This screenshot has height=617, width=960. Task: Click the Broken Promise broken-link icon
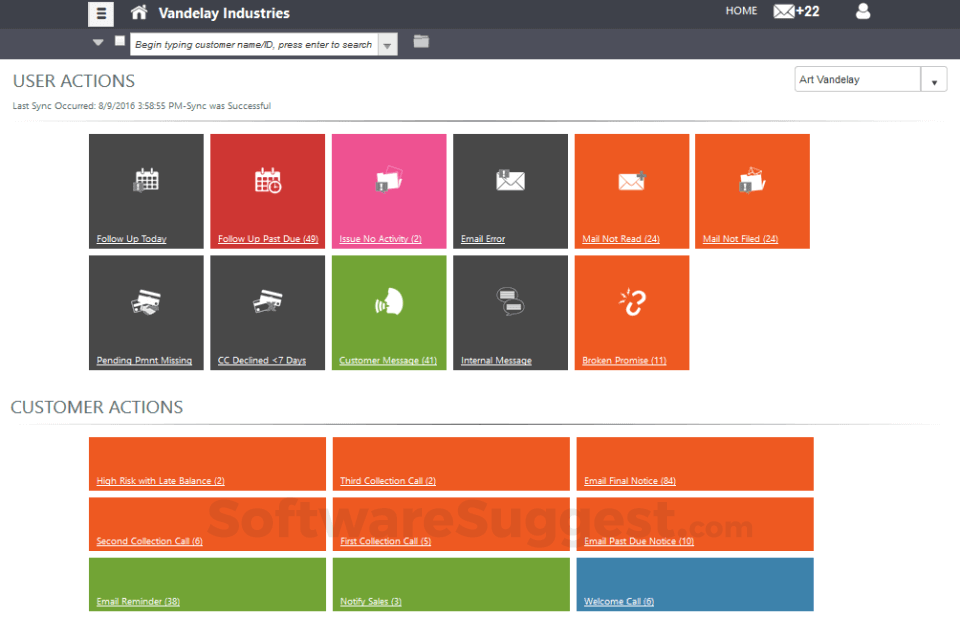[632, 301]
